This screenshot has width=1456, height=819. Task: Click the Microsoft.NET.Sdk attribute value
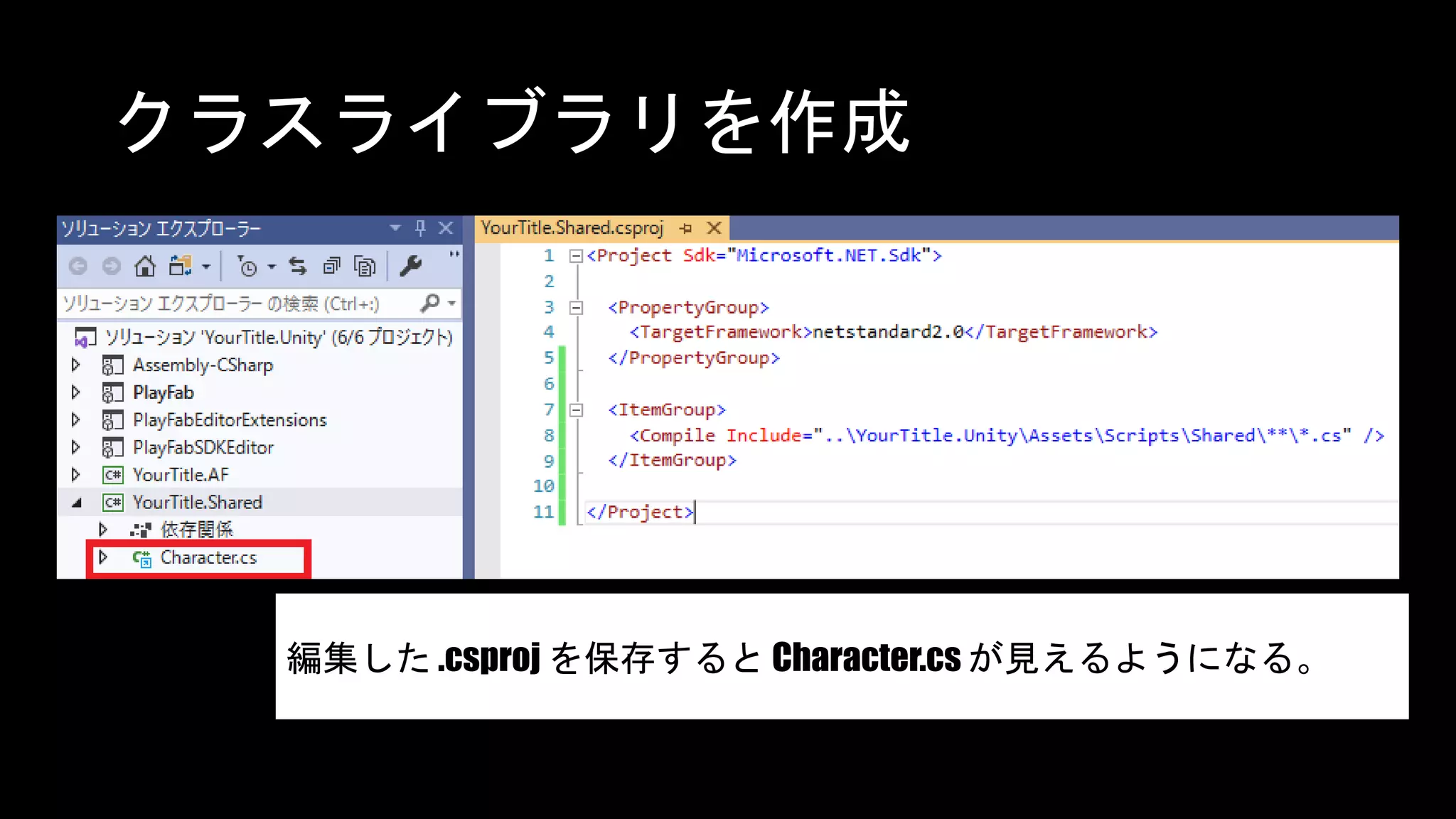coord(829,255)
